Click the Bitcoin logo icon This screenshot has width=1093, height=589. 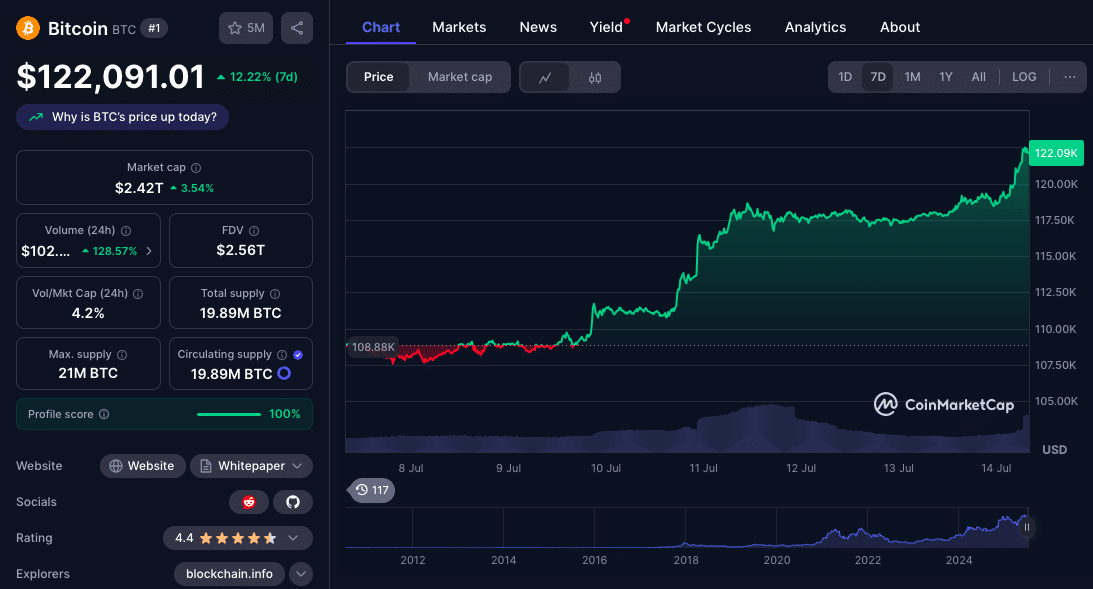click(28, 29)
